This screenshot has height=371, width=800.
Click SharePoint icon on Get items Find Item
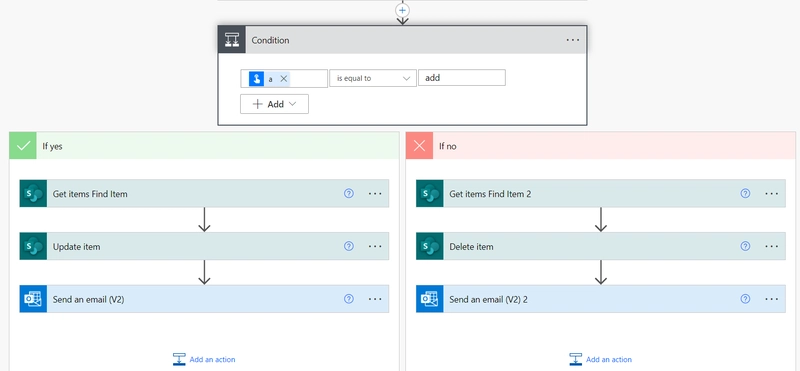(33, 193)
